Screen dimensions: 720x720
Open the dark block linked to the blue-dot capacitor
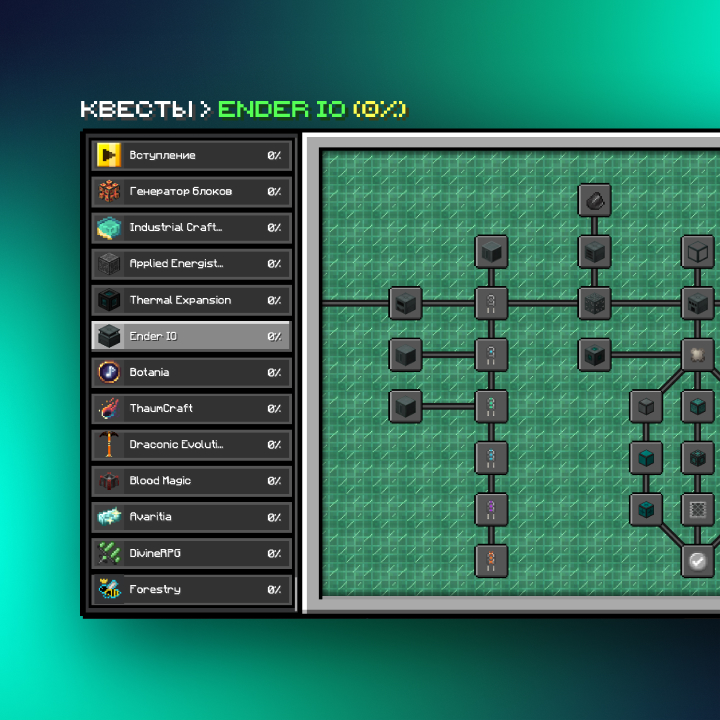tap(405, 354)
